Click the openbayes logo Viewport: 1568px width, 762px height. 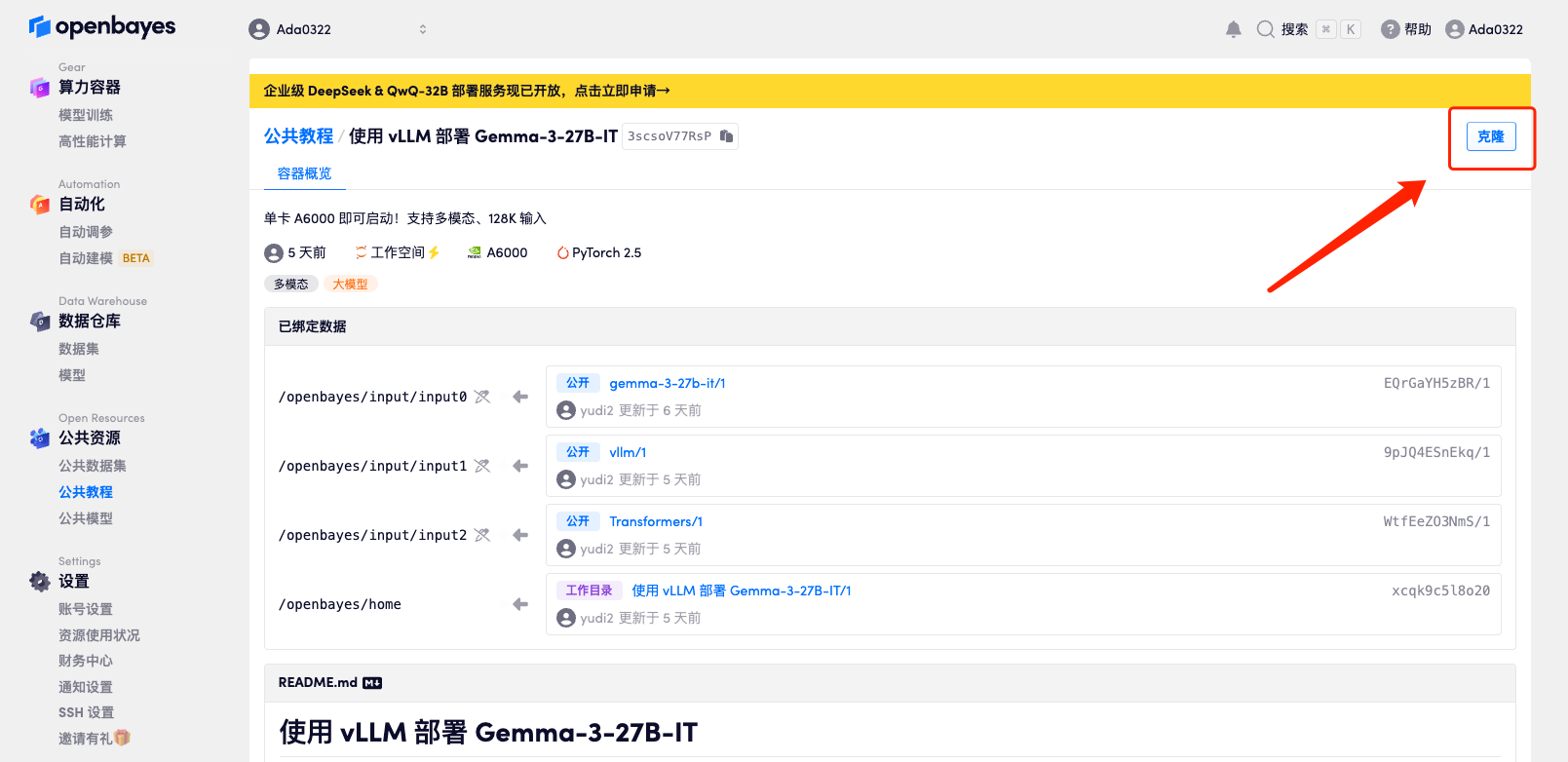coord(102,26)
